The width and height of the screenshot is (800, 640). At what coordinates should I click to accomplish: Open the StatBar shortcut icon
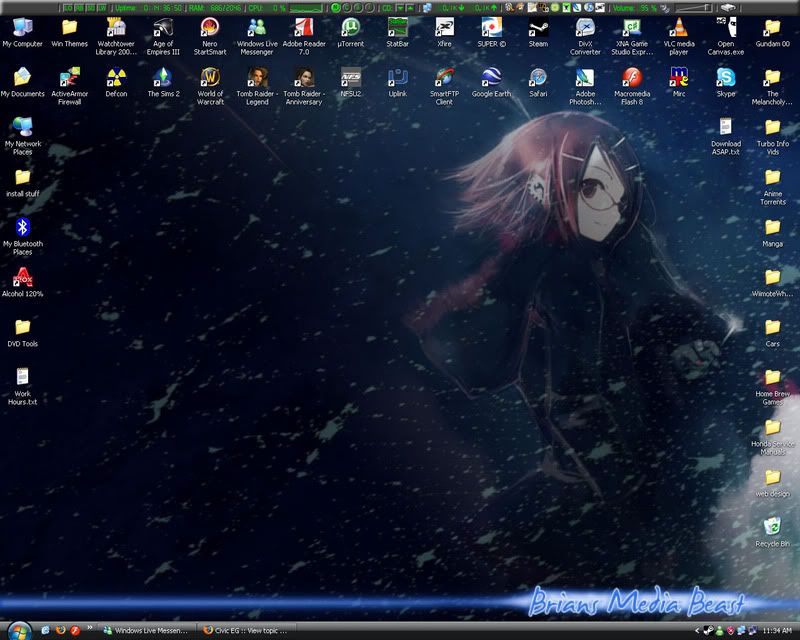coord(397,33)
